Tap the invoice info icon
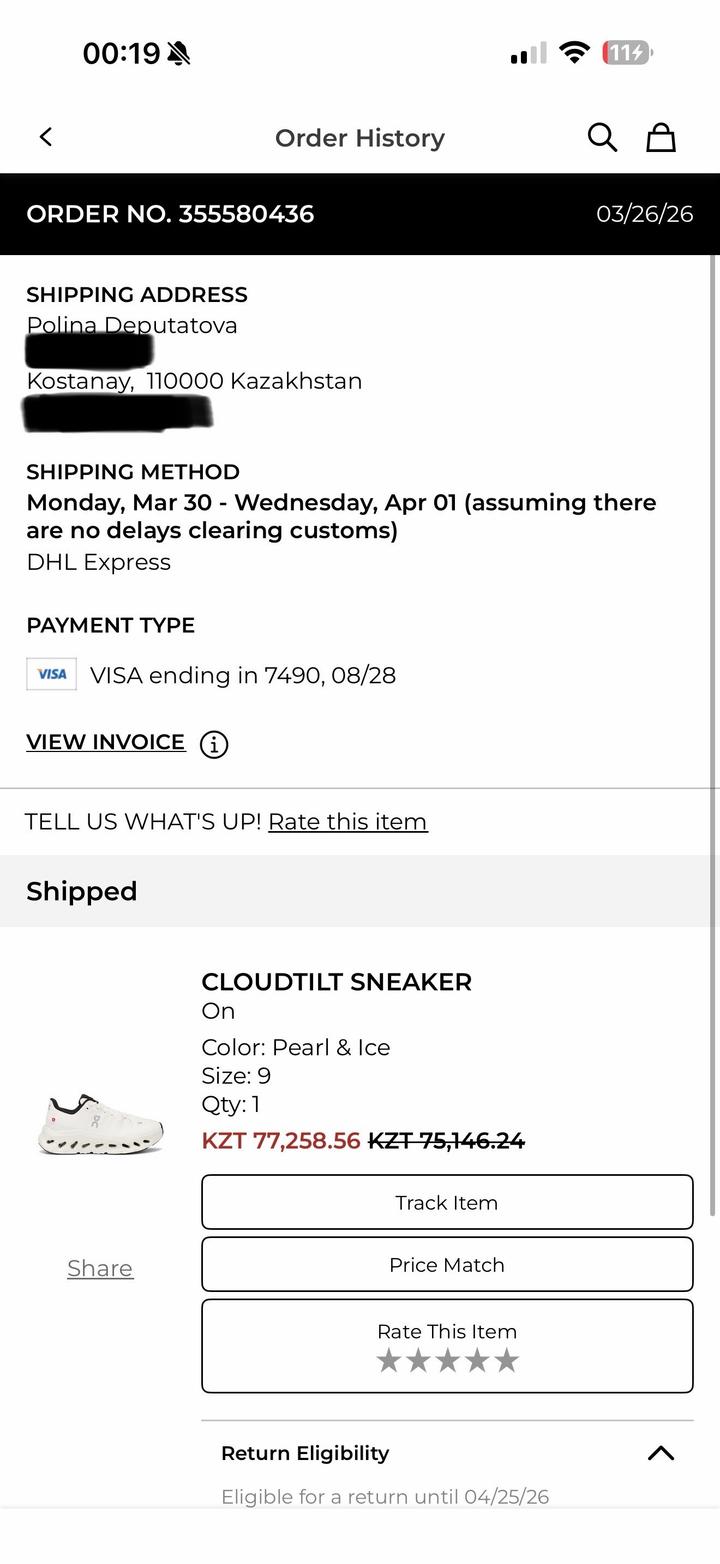 214,744
